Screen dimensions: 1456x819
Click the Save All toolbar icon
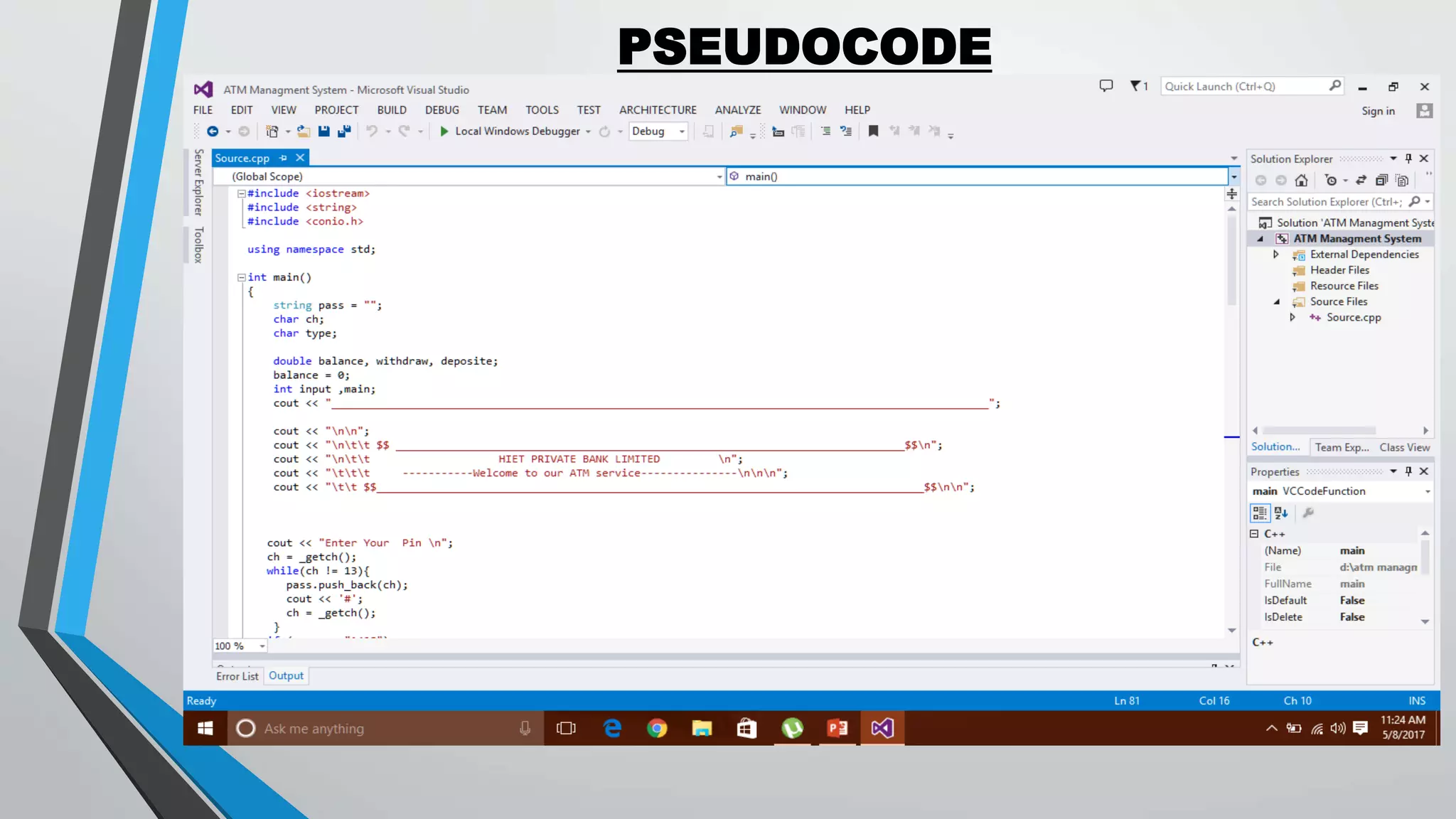pyautogui.click(x=345, y=132)
